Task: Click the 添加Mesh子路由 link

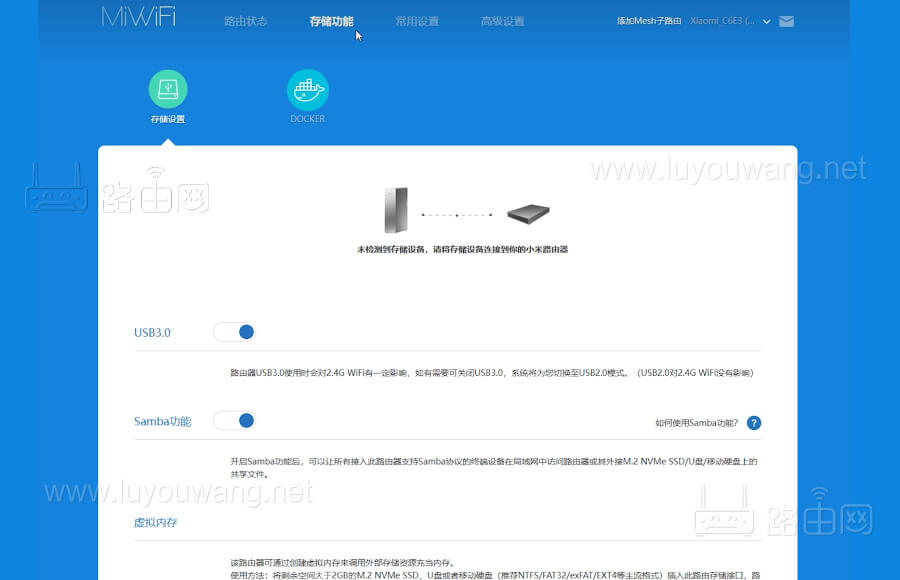Action: coord(648,19)
